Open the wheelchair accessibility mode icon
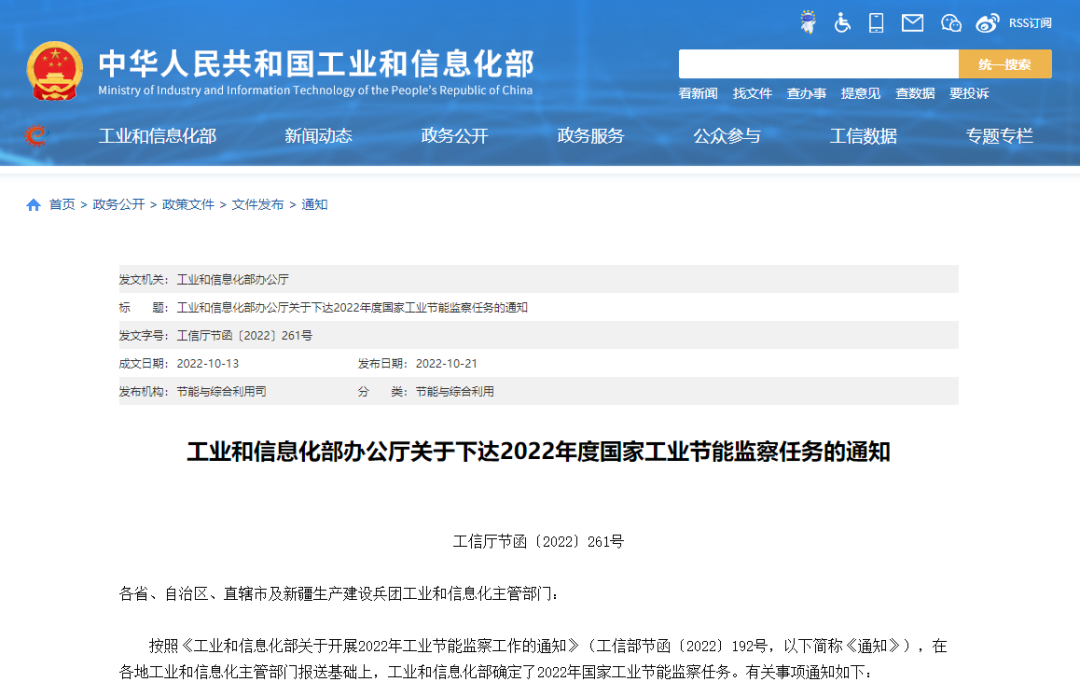 [x=842, y=22]
